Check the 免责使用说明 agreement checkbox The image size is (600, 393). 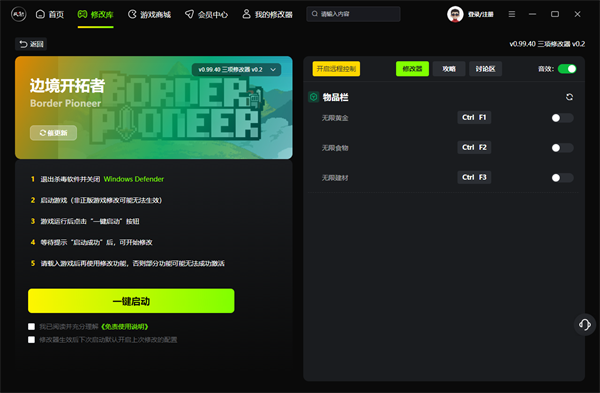point(31,326)
